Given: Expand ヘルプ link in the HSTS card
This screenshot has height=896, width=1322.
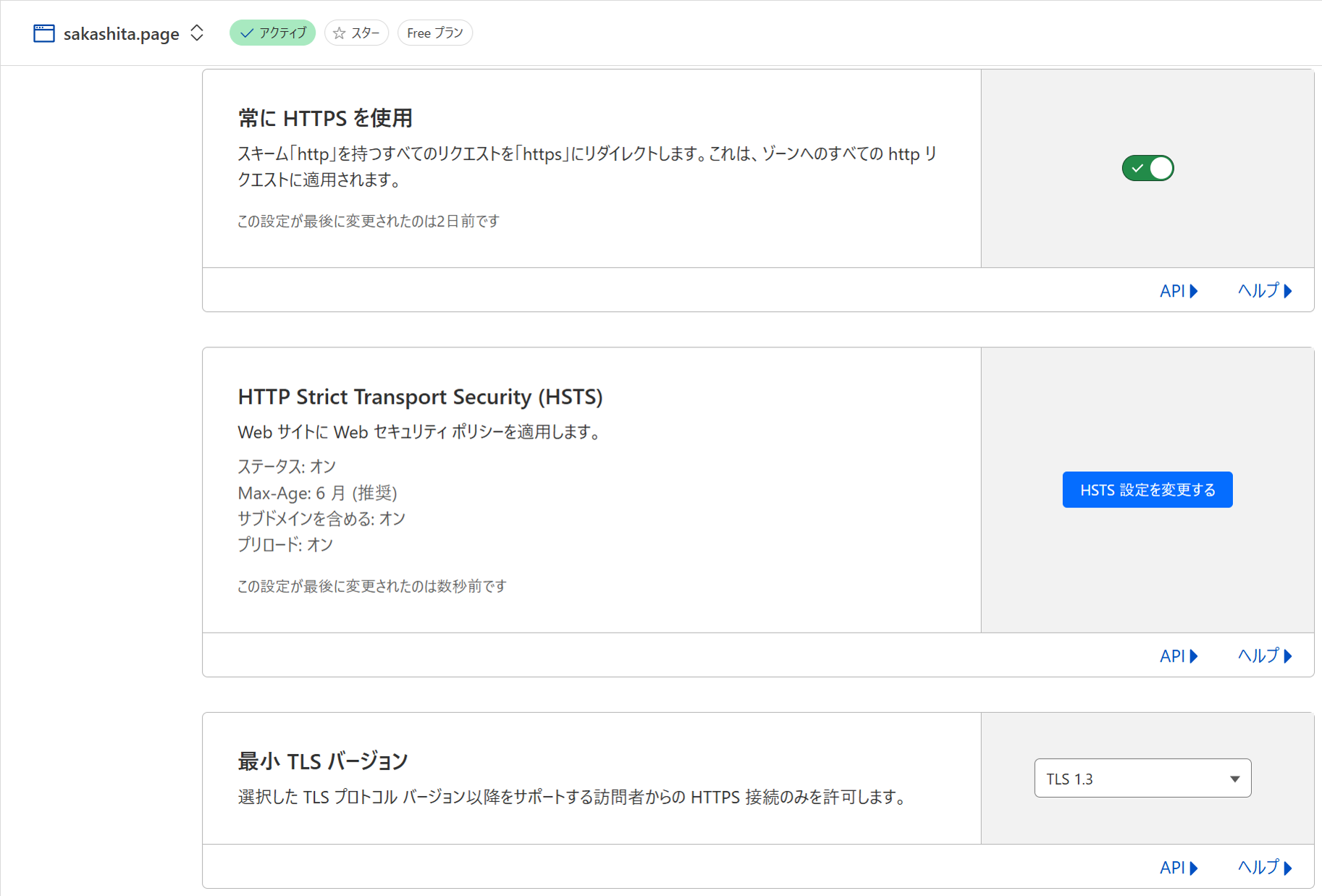Looking at the screenshot, I should 1265,656.
